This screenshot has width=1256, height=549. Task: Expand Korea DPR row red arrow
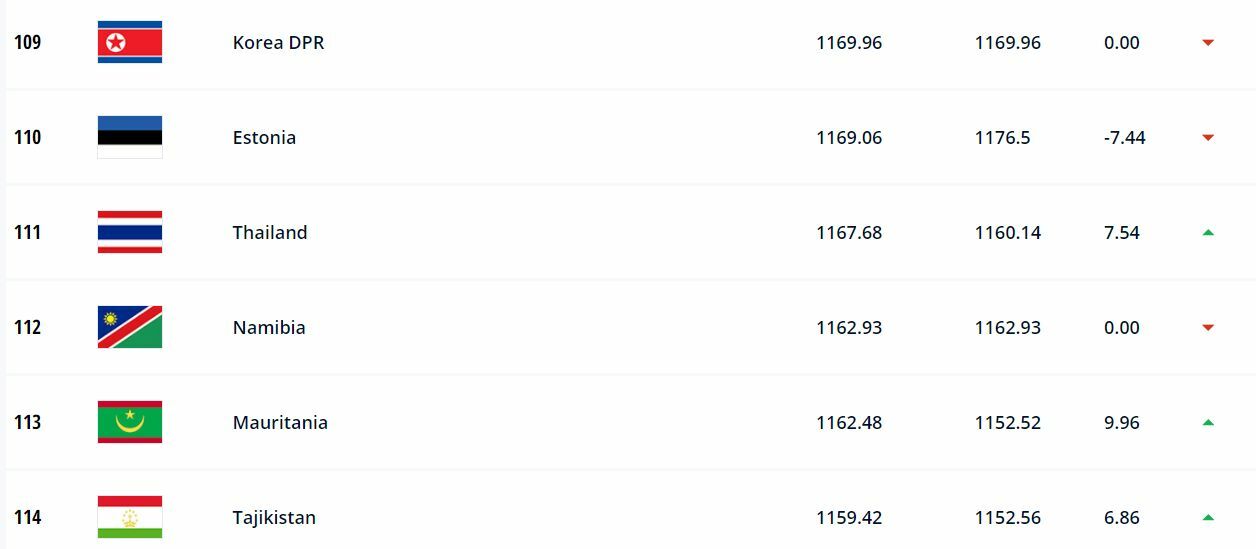1208,43
